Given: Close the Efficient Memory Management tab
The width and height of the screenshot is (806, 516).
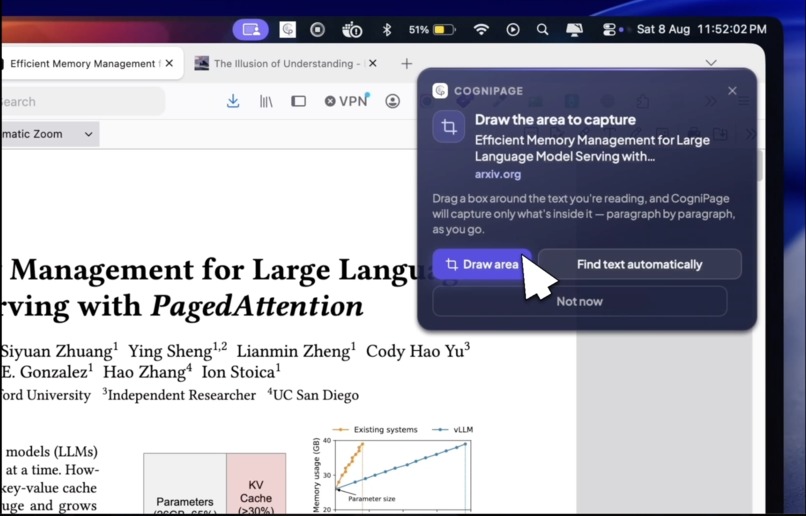Looking at the screenshot, I should [x=169, y=63].
